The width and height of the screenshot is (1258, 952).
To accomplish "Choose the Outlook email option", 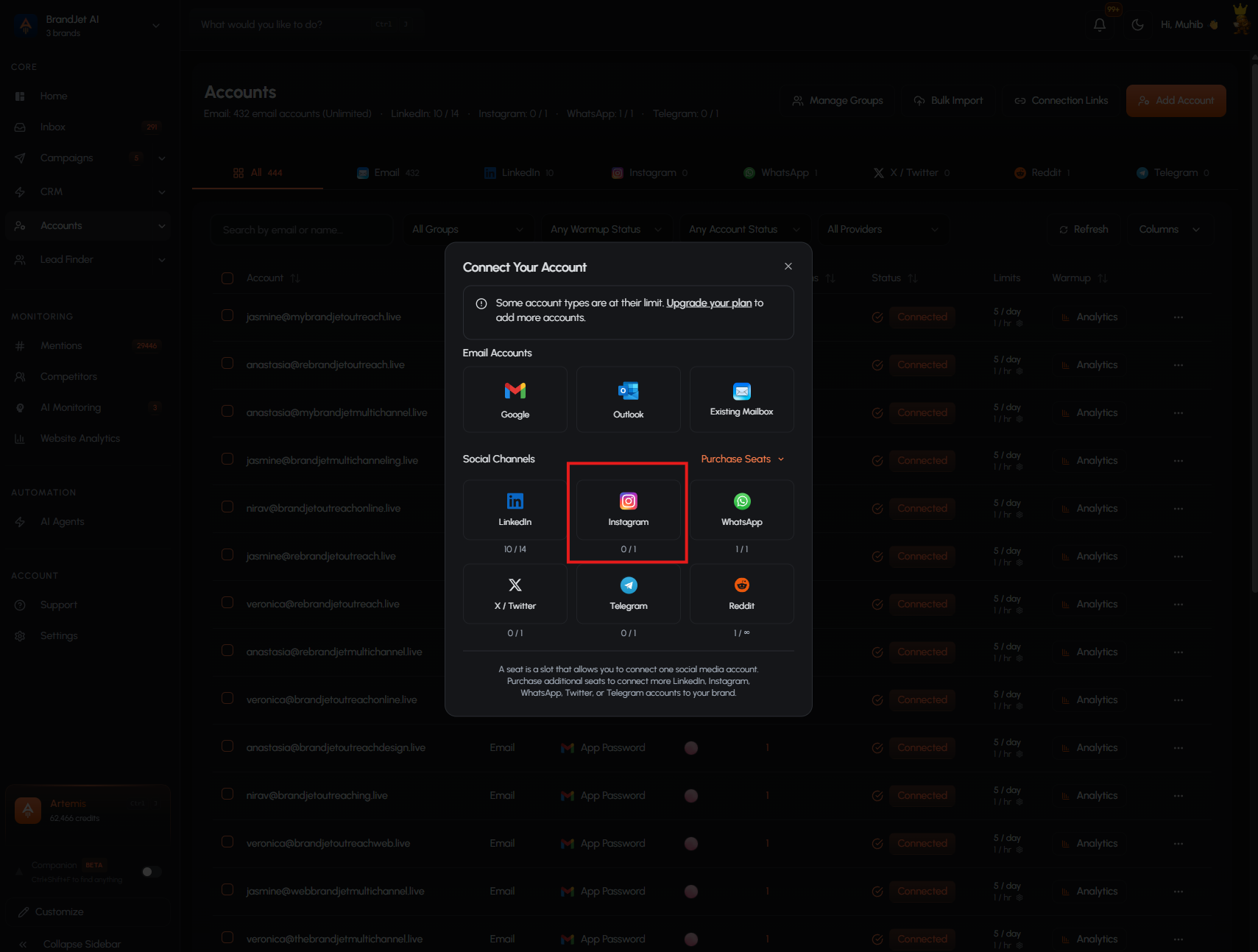I will tap(628, 399).
